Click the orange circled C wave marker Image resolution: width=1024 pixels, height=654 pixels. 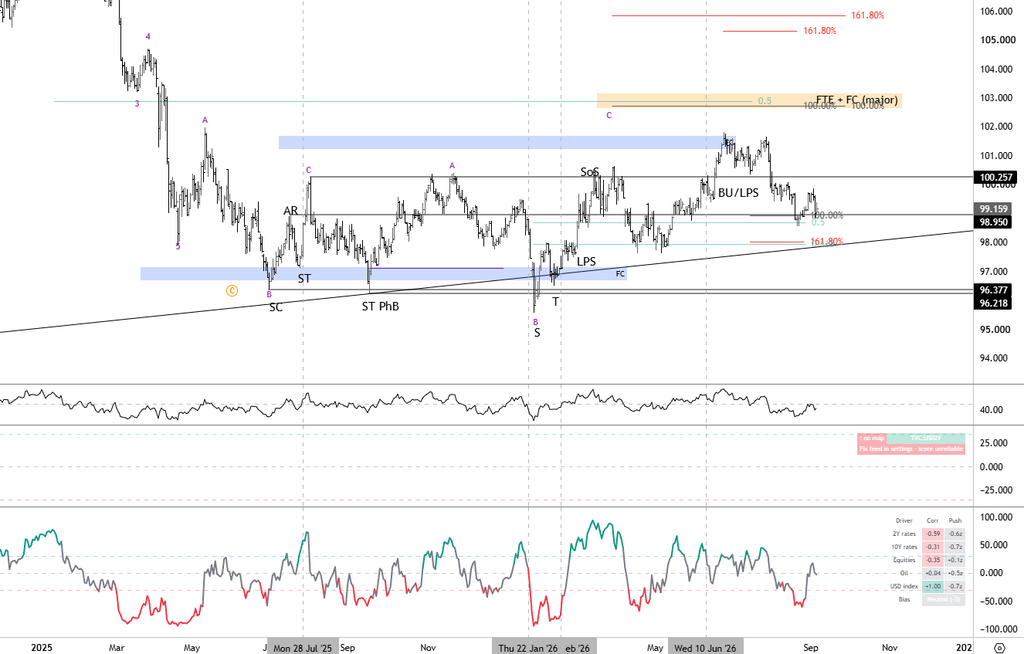pyautogui.click(x=232, y=291)
